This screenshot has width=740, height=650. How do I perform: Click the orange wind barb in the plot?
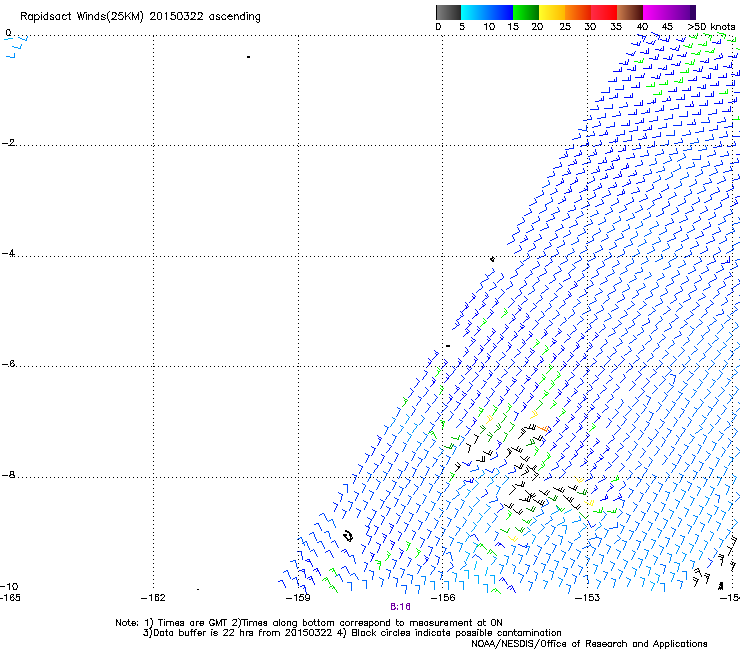(x=543, y=429)
